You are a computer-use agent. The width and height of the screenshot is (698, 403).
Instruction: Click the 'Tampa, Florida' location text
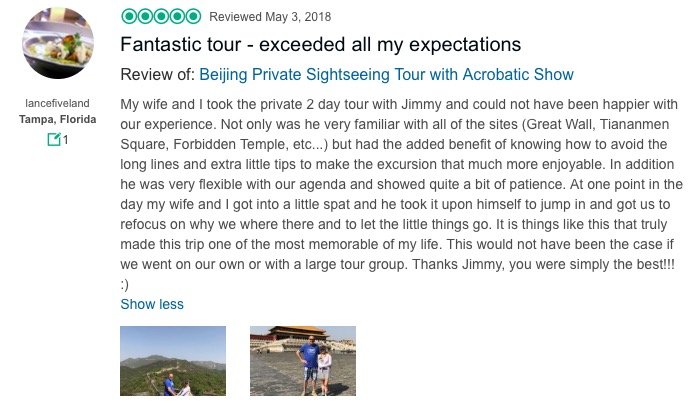[x=58, y=120]
